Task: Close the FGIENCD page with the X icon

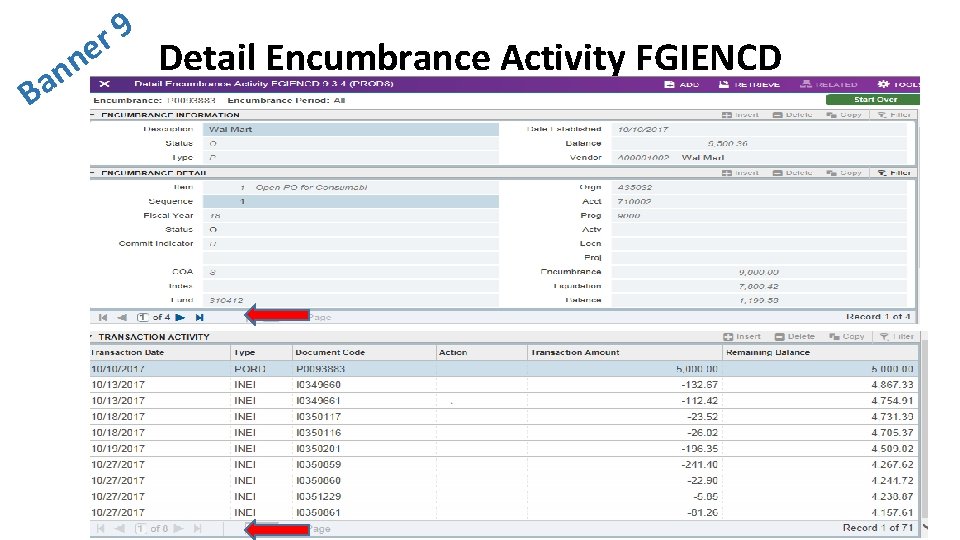Action: pyautogui.click(x=104, y=84)
